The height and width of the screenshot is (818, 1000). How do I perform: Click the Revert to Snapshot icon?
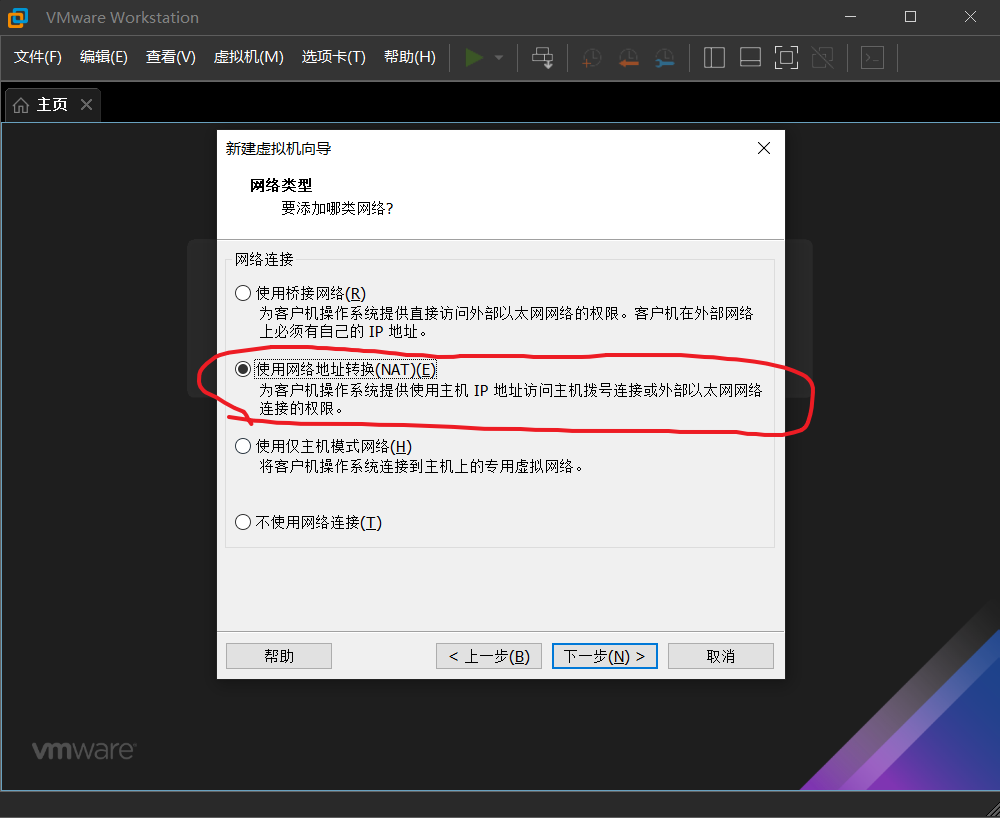point(628,58)
